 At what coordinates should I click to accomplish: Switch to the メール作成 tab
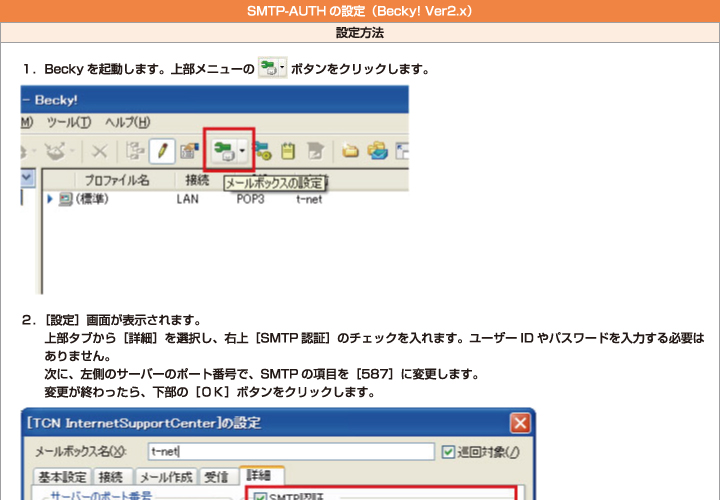(166, 477)
